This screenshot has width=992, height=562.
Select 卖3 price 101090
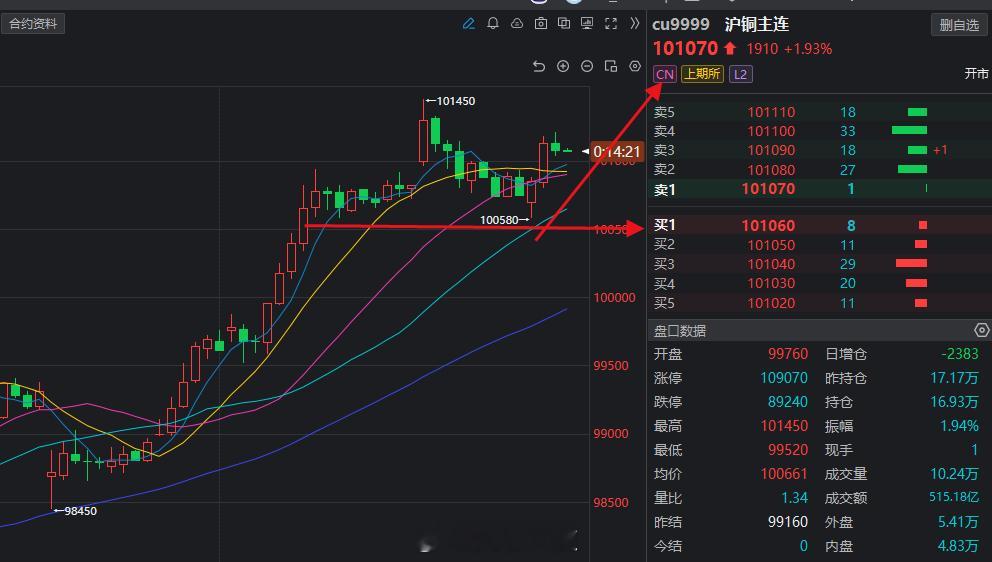[771, 150]
